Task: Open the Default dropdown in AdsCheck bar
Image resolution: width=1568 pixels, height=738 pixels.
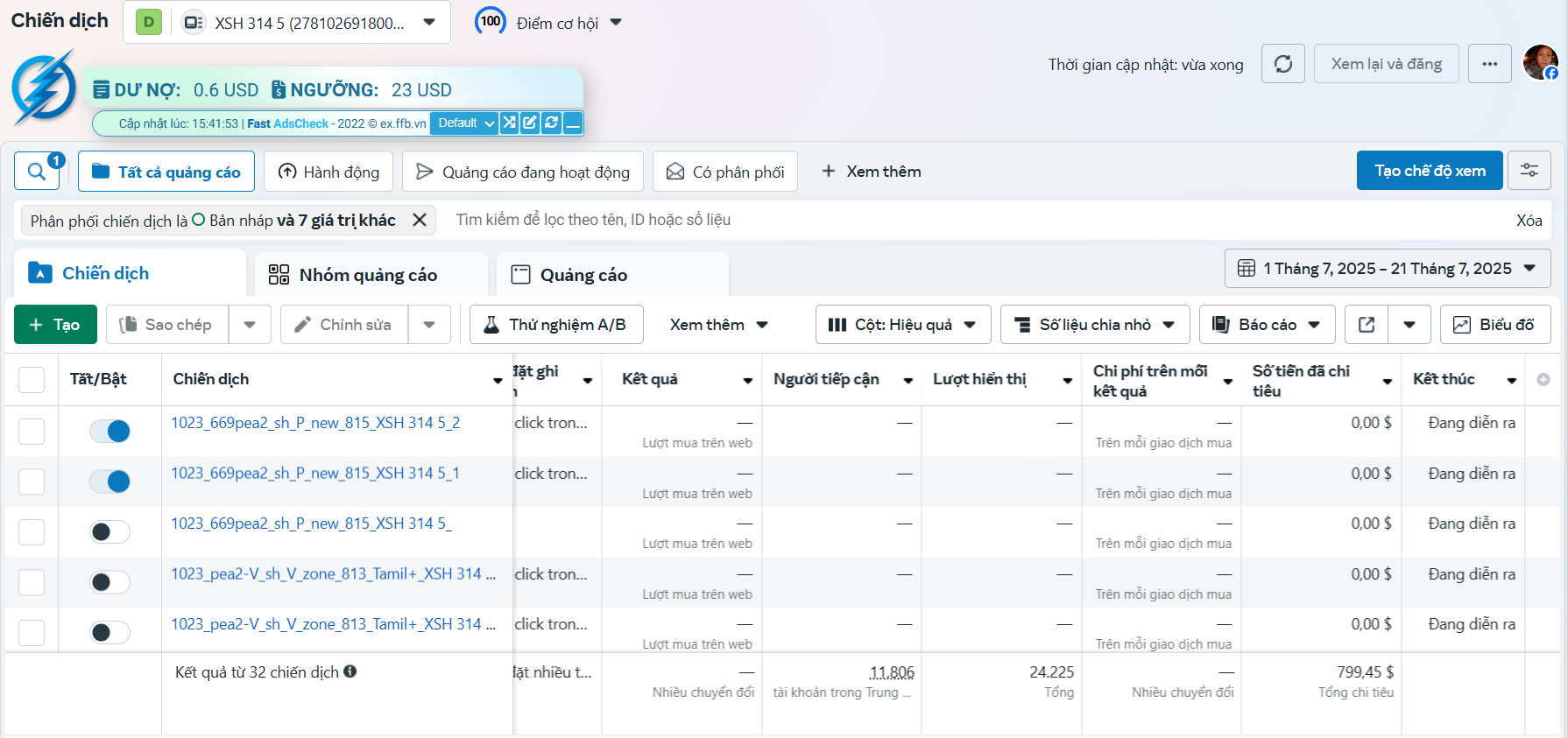Action: pos(465,123)
